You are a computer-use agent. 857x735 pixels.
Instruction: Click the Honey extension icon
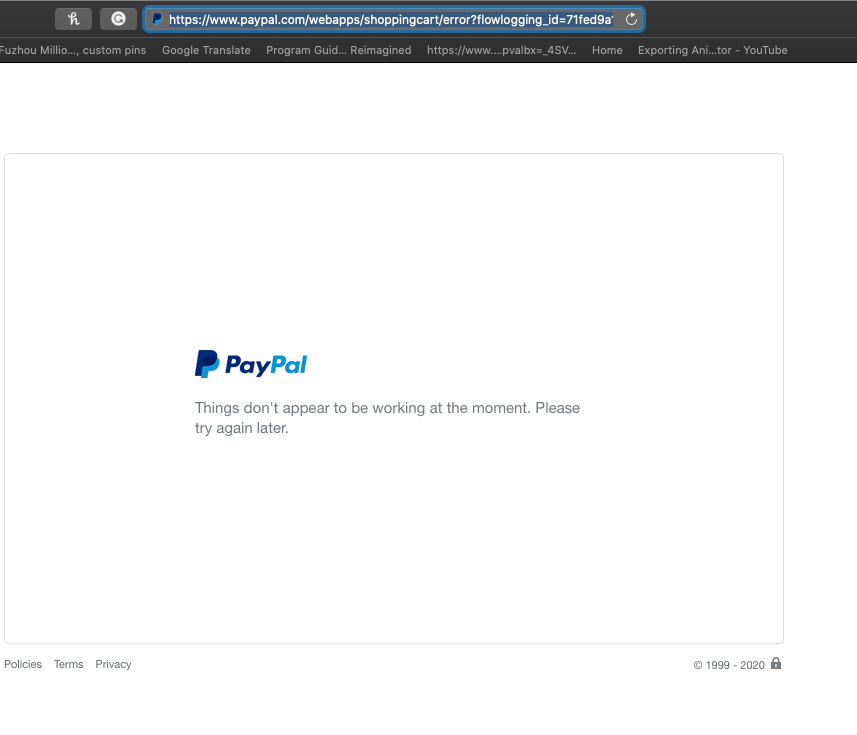pyautogui.click(x=73, y=19)
